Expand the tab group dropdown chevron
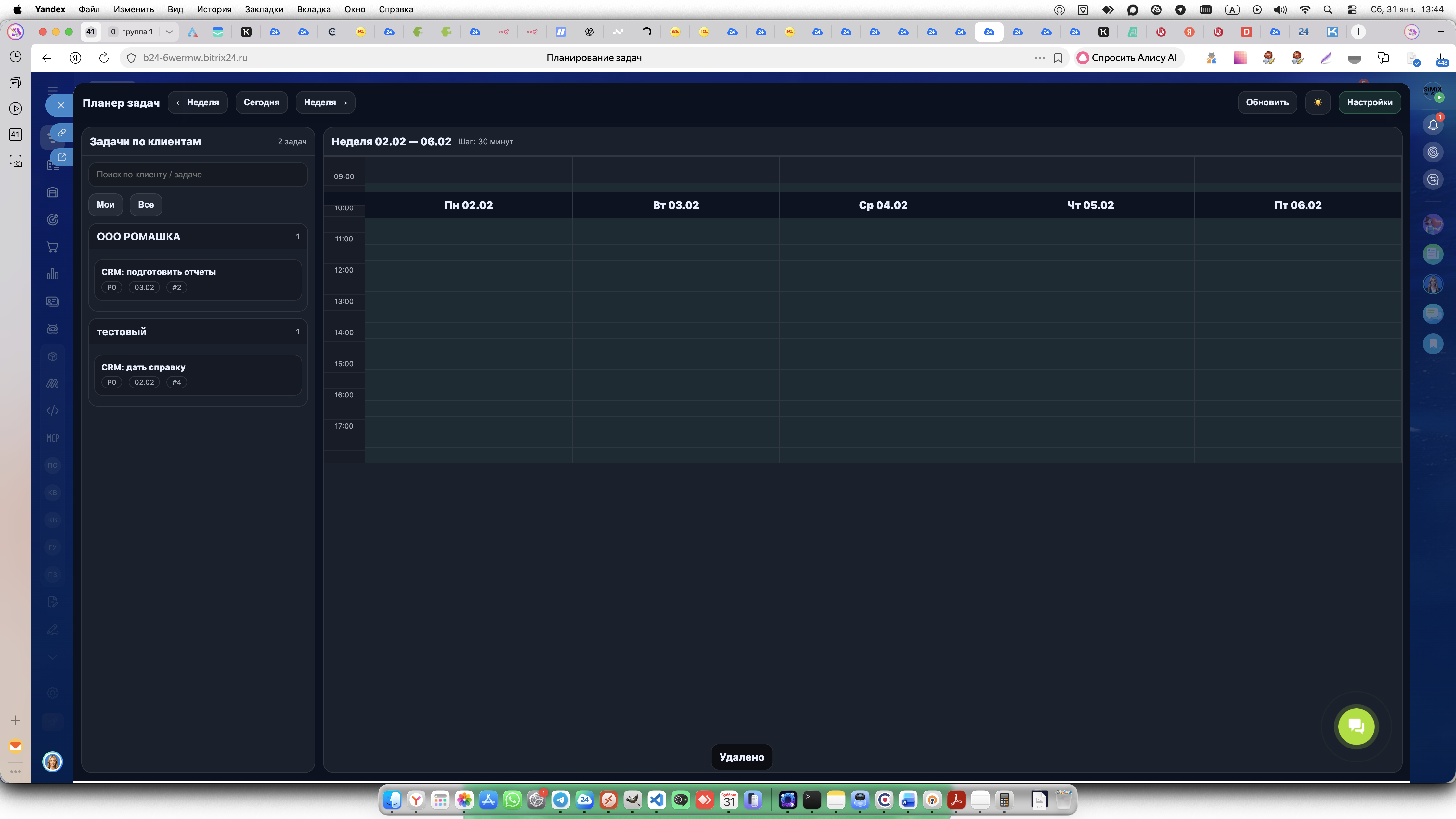Viewport: 1456px width, 819px height. [x=169, y=32]
